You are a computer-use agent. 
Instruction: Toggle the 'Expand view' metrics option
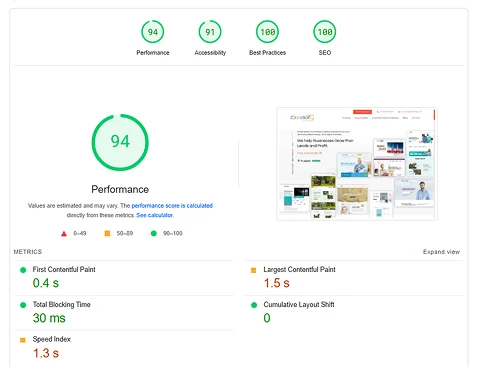[x=441, y=252]
